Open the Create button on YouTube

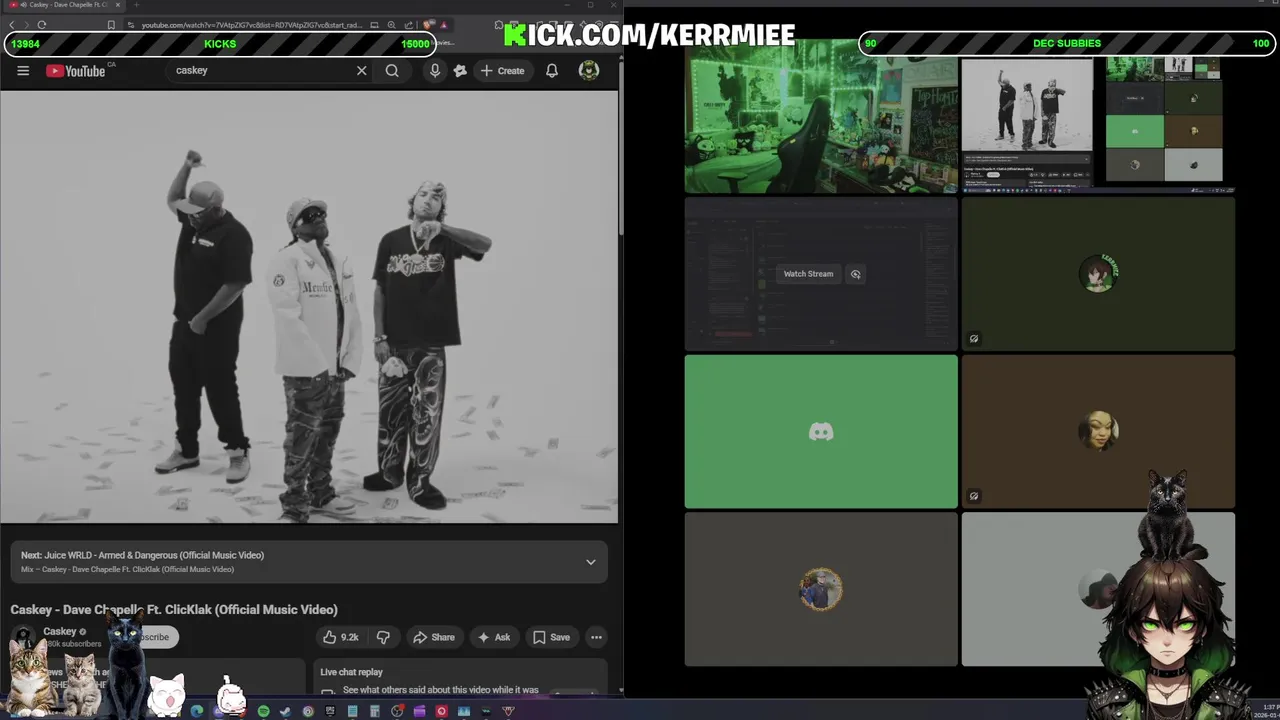pos(503,71)
